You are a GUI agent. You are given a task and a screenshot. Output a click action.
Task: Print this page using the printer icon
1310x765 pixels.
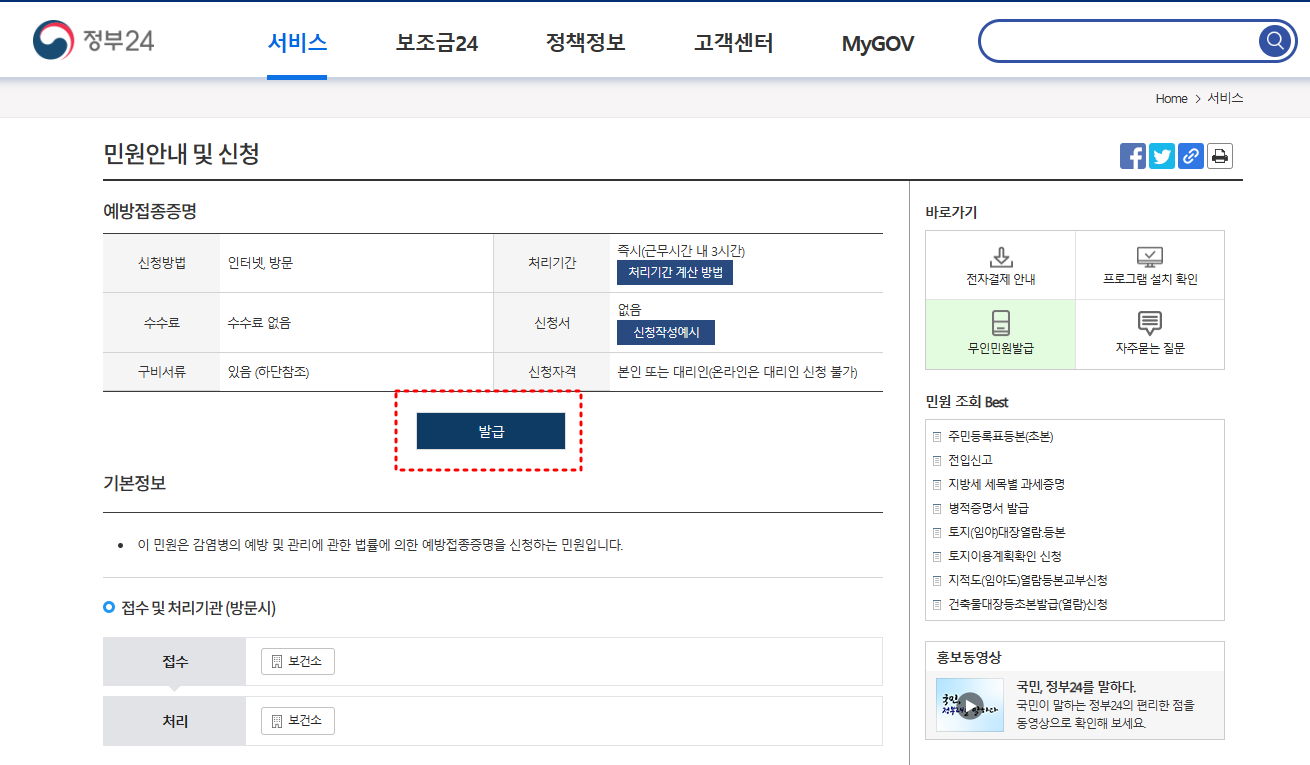(x=1219, y=156)
